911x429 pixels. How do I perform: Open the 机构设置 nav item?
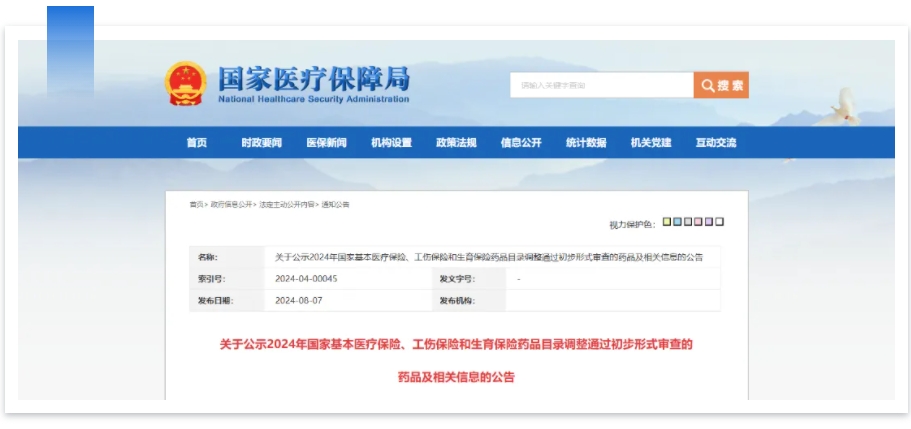click(391, 143)
